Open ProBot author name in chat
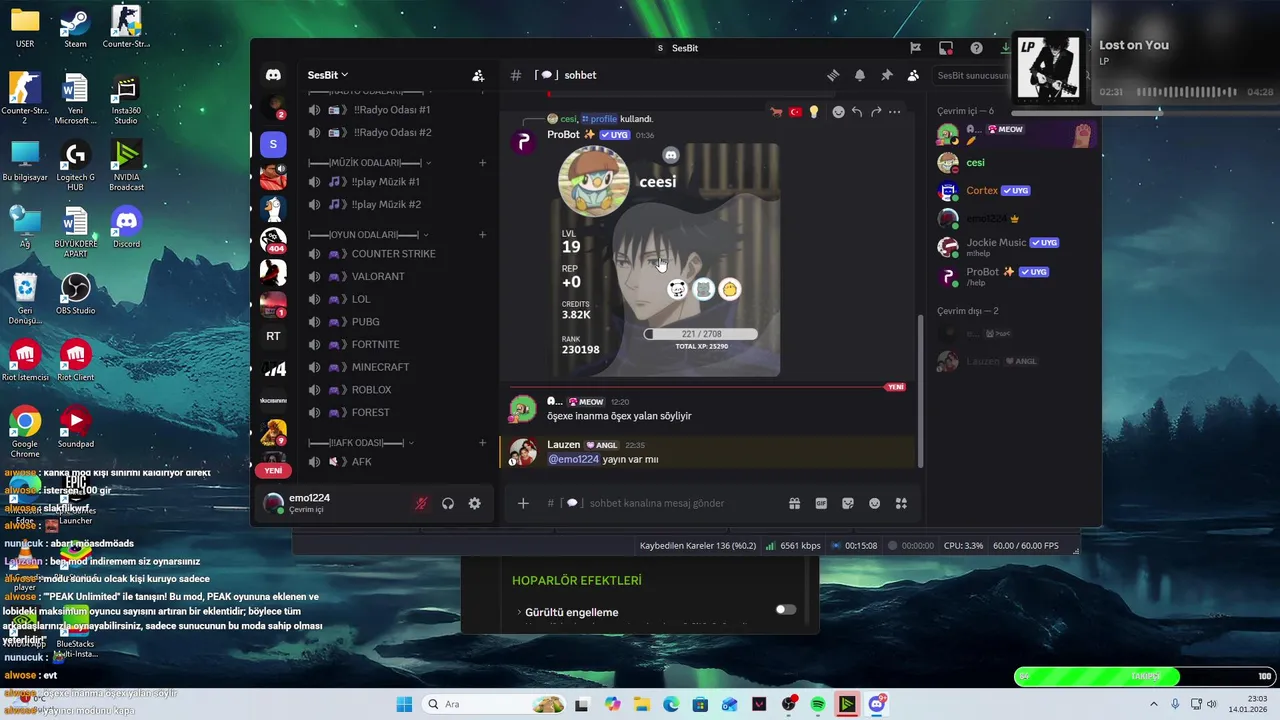 coord(563,135)
